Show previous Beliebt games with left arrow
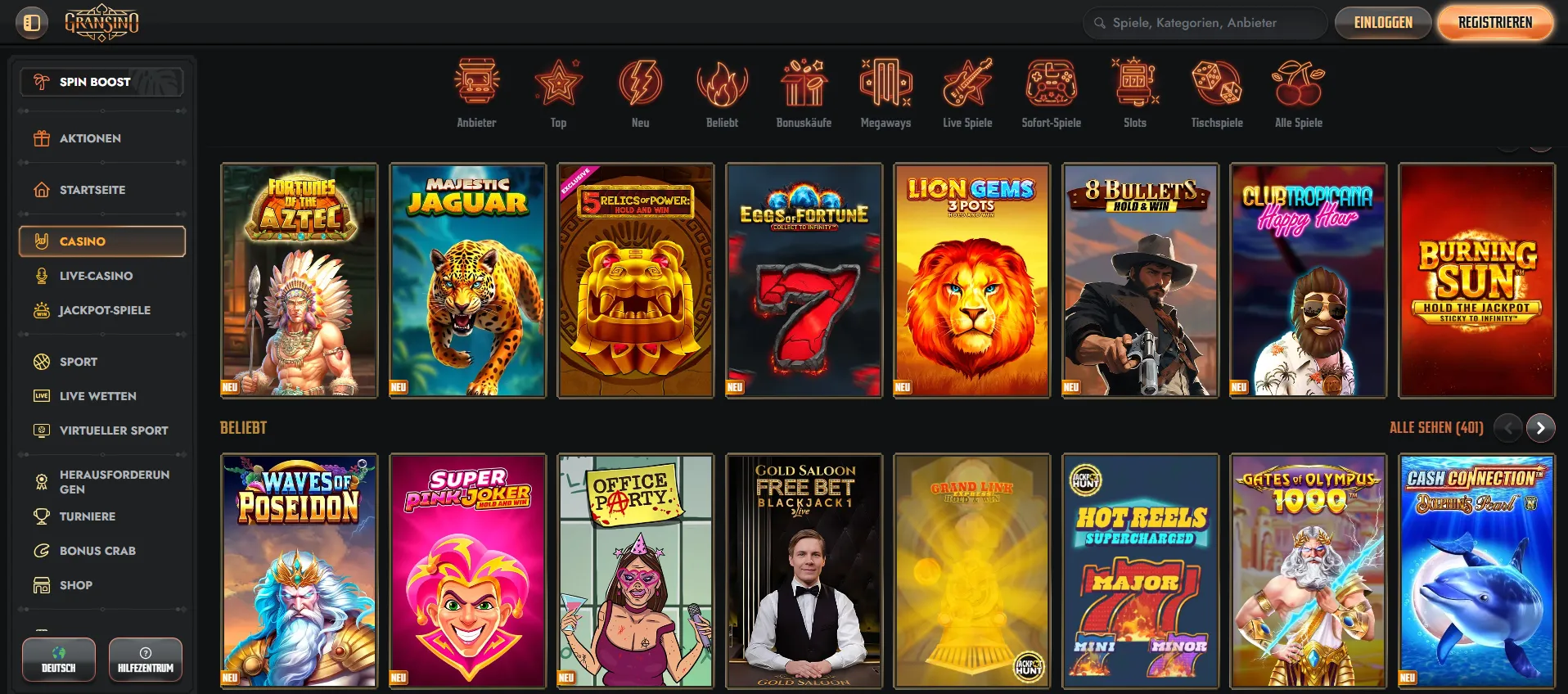1568x694 pixels. [1508, 428]
